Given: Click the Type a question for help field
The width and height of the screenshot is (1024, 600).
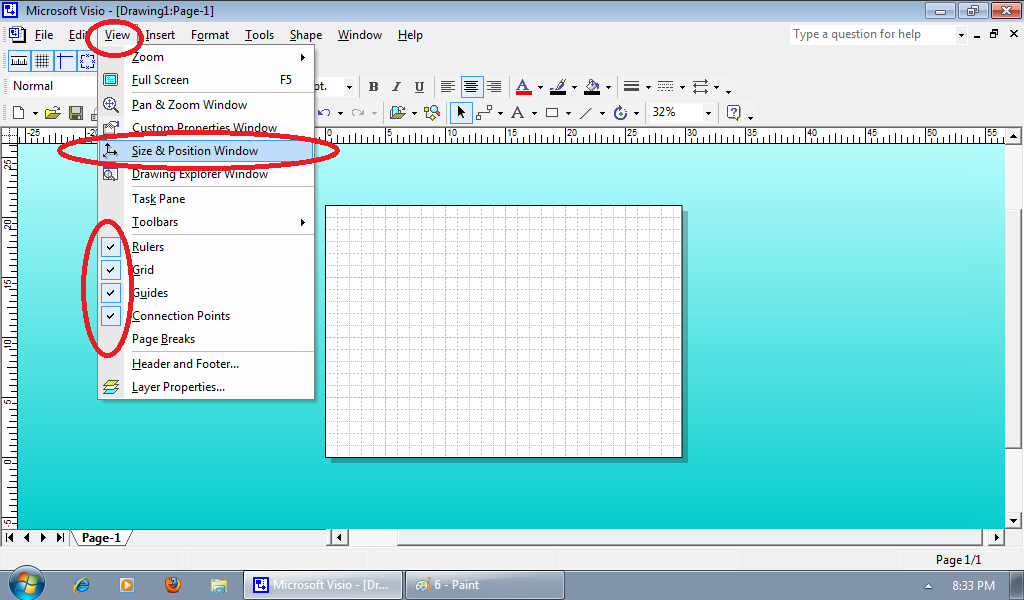Looking at the screenshot, I should pyautogui.click(x=872, y=35).
